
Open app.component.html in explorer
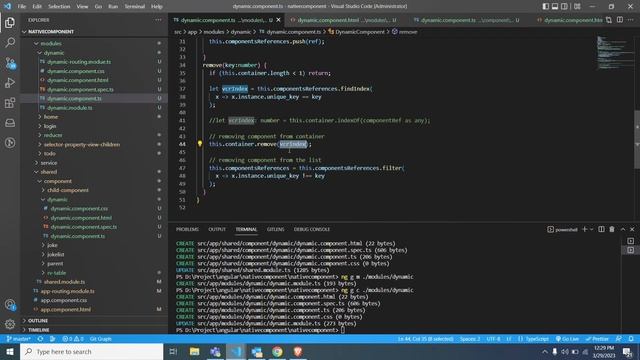click(x=66, y=309)
